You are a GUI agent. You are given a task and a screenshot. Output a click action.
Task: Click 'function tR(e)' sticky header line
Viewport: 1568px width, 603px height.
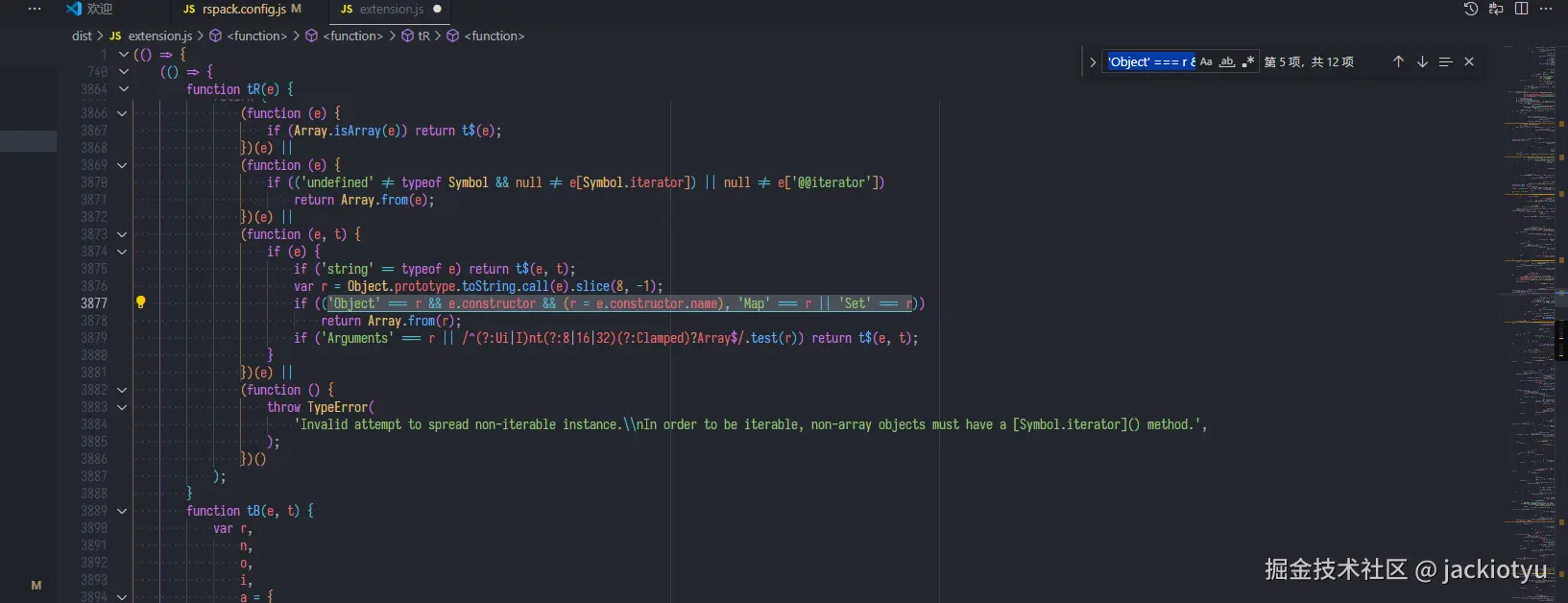[x=240, y=89]
